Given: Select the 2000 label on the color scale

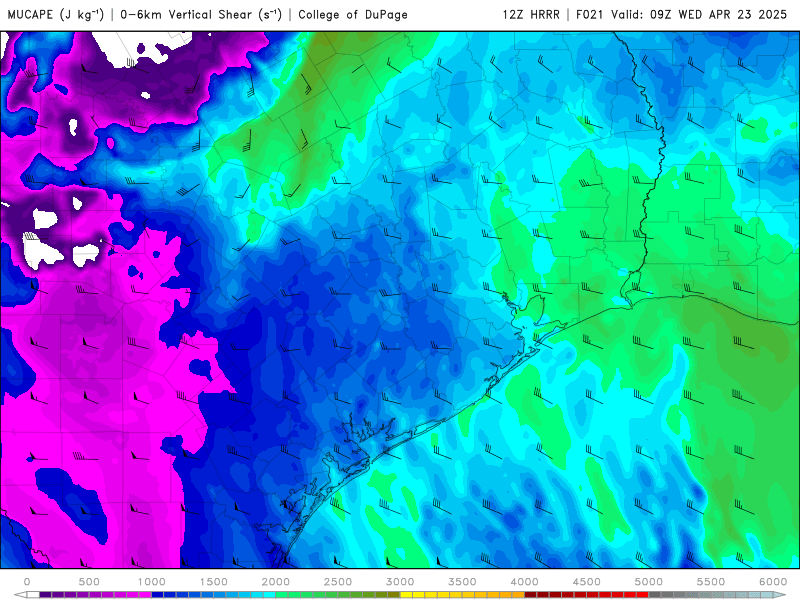Looking at the screenshot, I should click(276, 582).
